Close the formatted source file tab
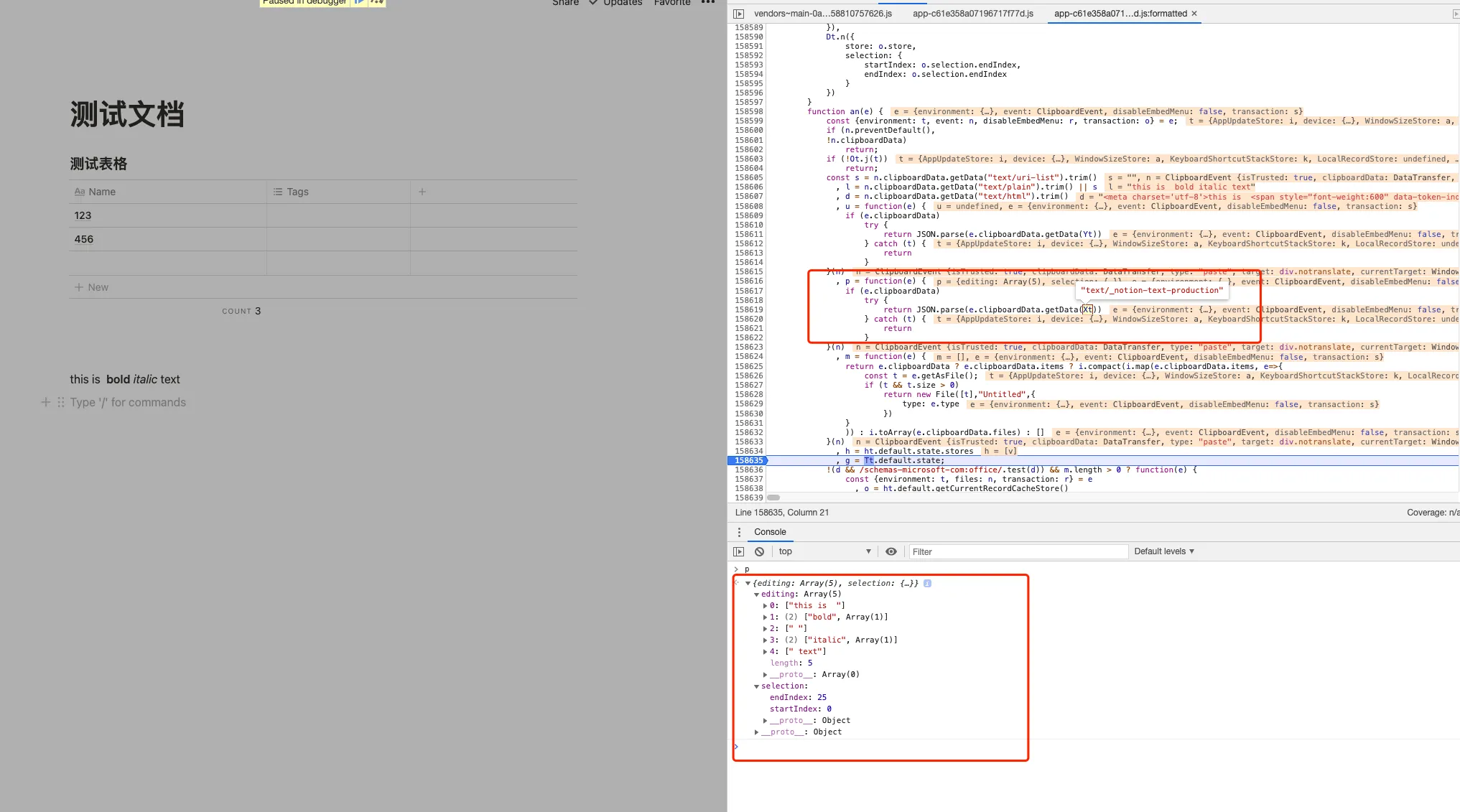The width and height of the screenshot is (1460, 812). tap(1194, 14)
